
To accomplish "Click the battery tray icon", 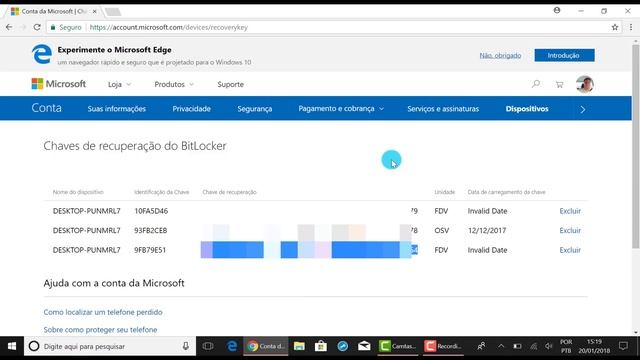I will 517,347.
